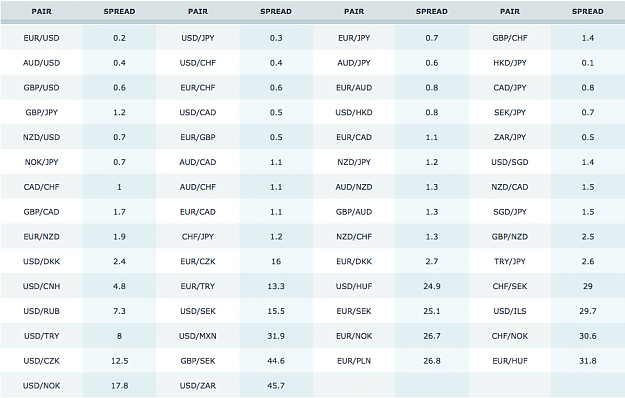Click the USD/MXN pair cell
The image size is (625, 398).
pyautogui.click(x=198, y=336)
